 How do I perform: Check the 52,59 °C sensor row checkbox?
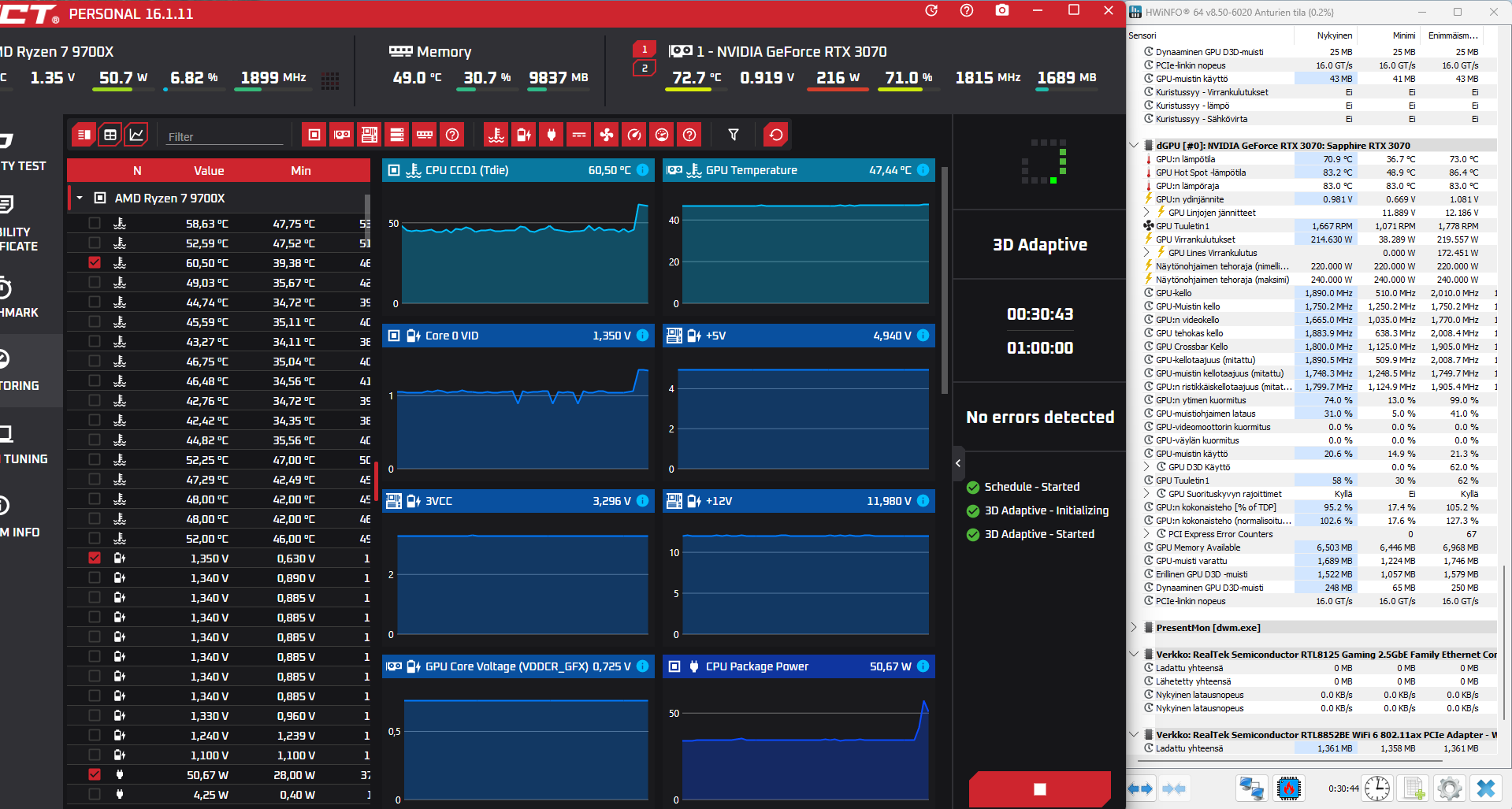pyautogui.click(x=95, y=243)
